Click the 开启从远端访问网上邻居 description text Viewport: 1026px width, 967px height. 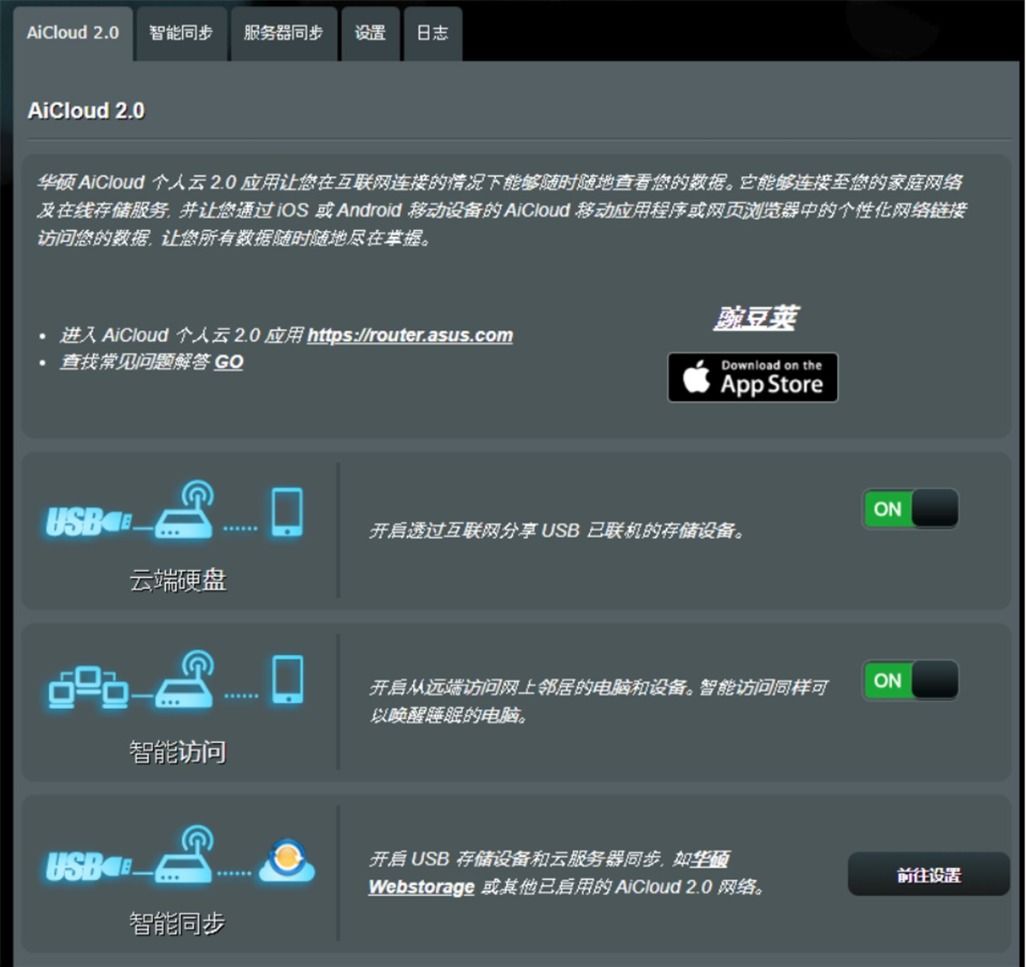click(x=598, y=701)
